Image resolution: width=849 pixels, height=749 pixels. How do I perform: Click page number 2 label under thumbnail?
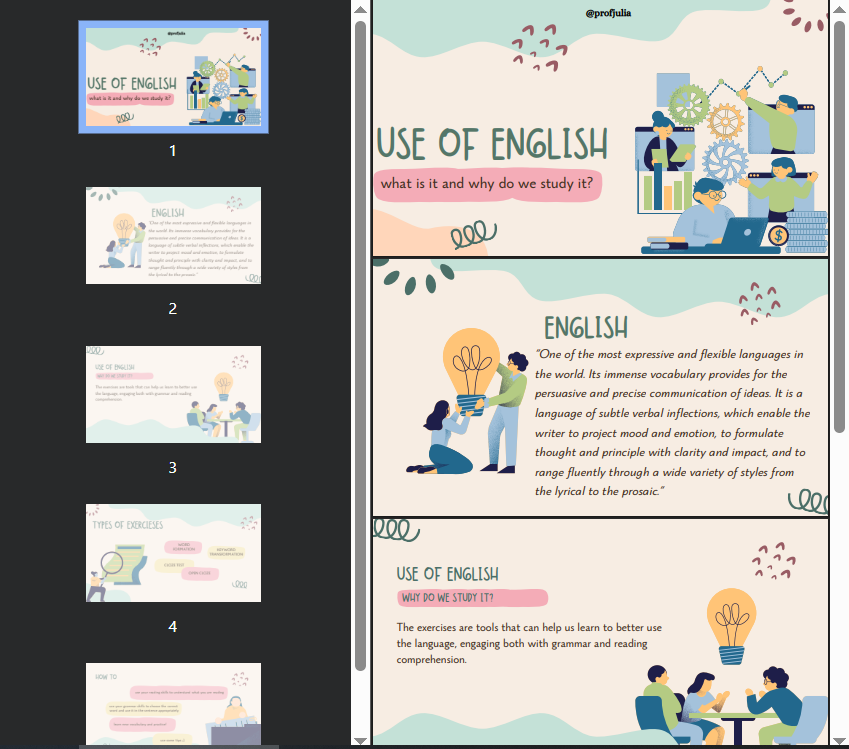pos(173,309)
